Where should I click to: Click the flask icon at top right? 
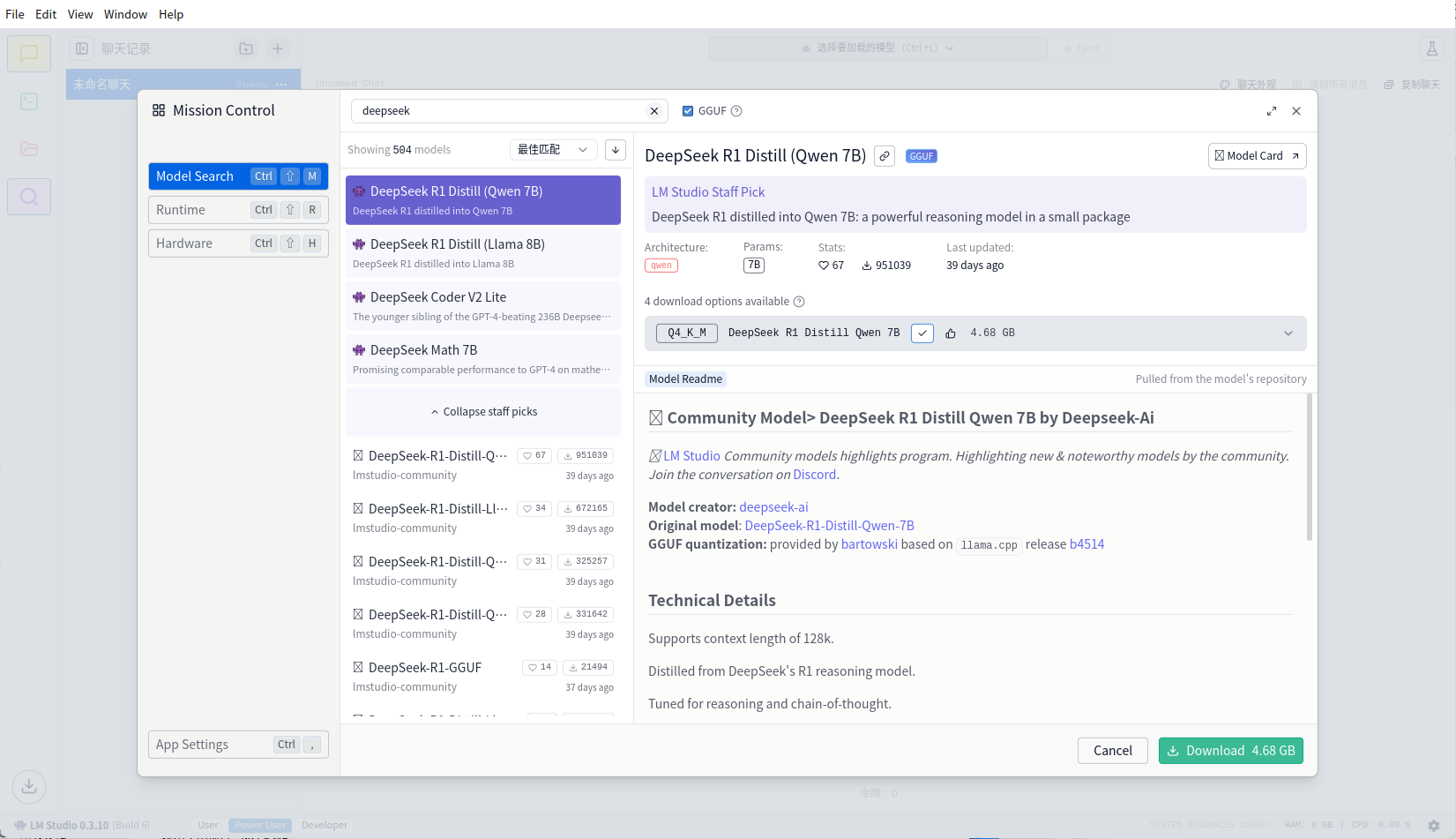(1432, 49)
